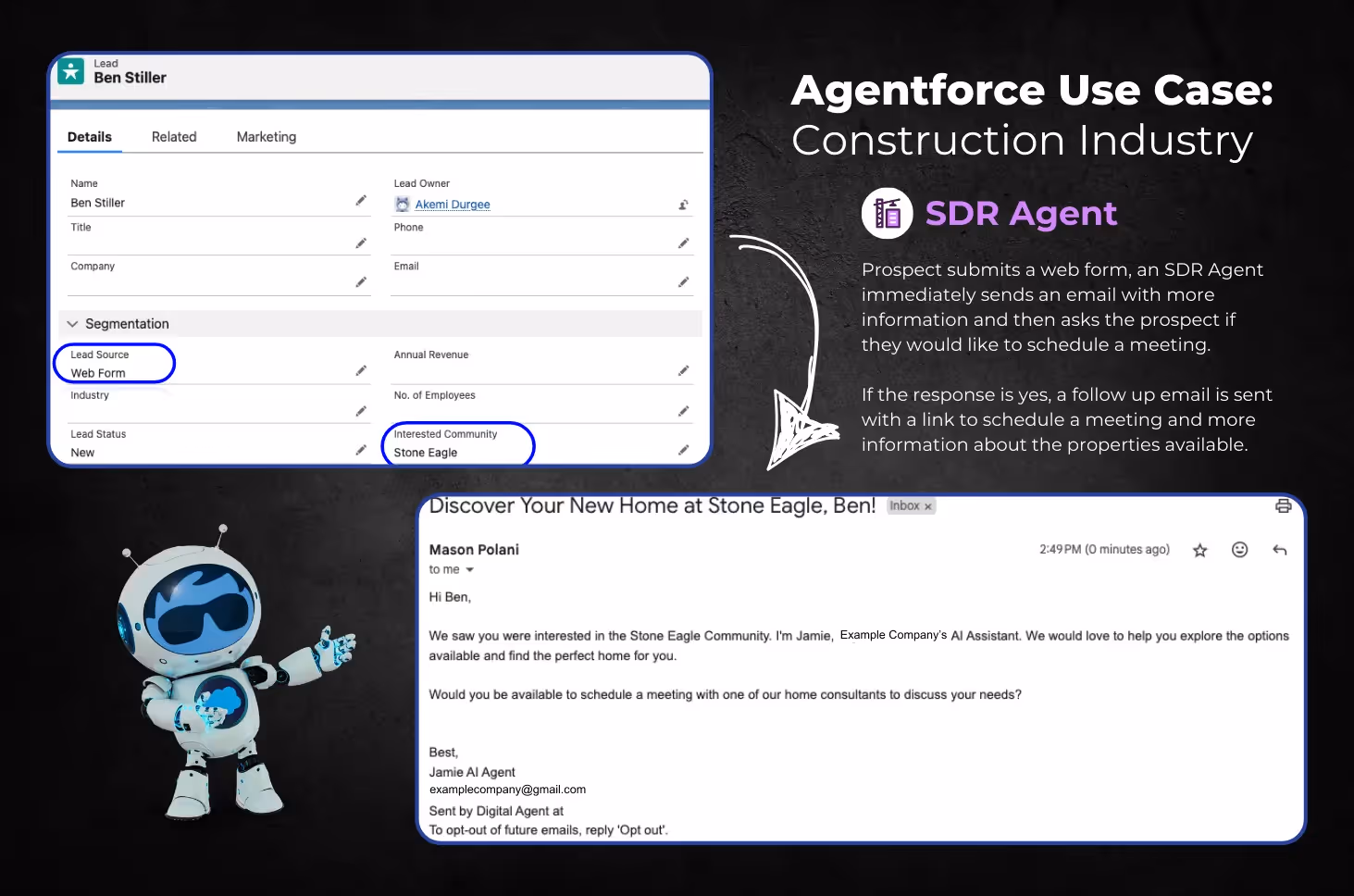Click Akemi Durgee avatar icon

403,204
